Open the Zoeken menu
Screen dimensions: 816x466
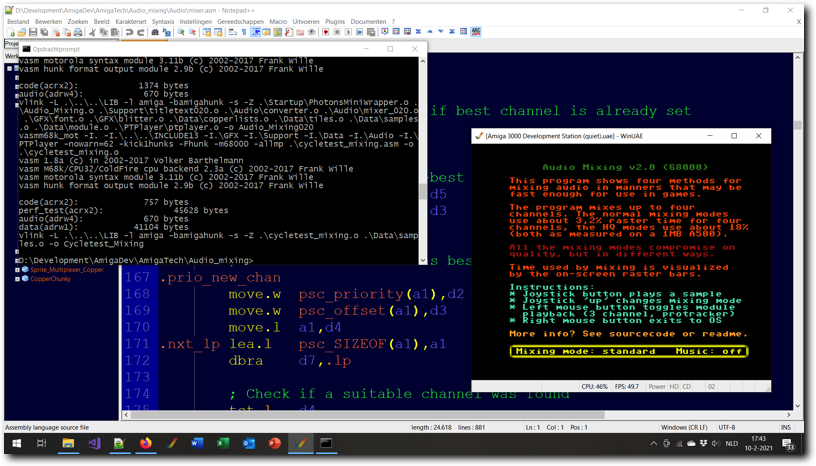click(78, 21)
